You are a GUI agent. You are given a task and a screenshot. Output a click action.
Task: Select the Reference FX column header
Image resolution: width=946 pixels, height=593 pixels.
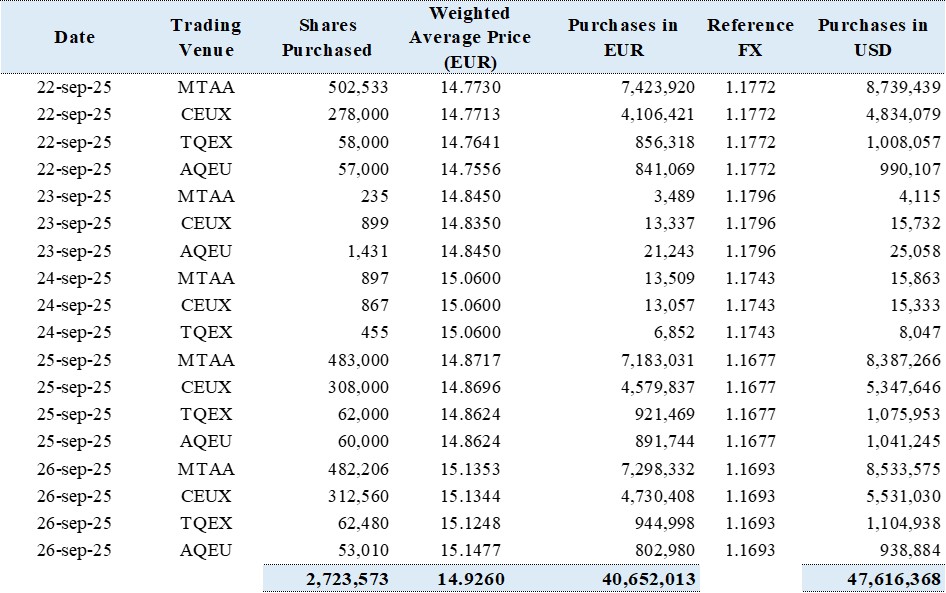tap(750, 38)
